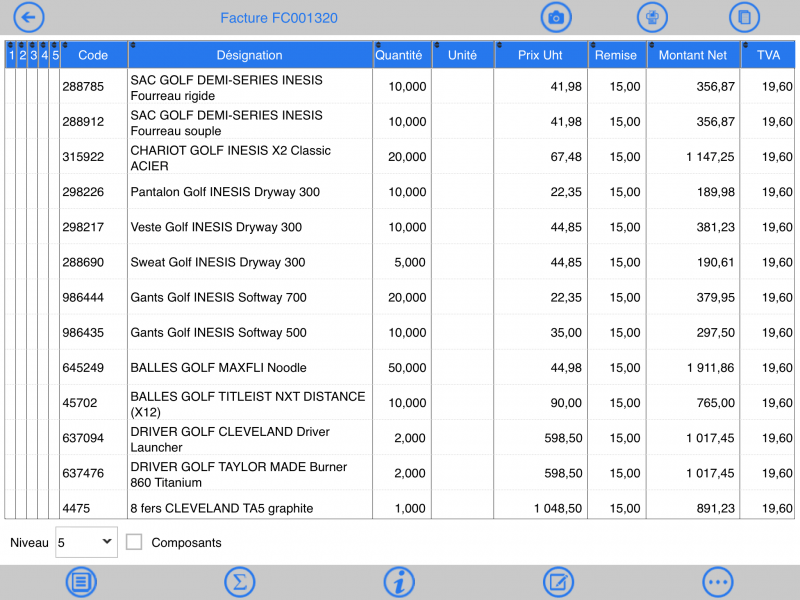
Task: Open the sigma totals icon
Action: coord(240,582)
